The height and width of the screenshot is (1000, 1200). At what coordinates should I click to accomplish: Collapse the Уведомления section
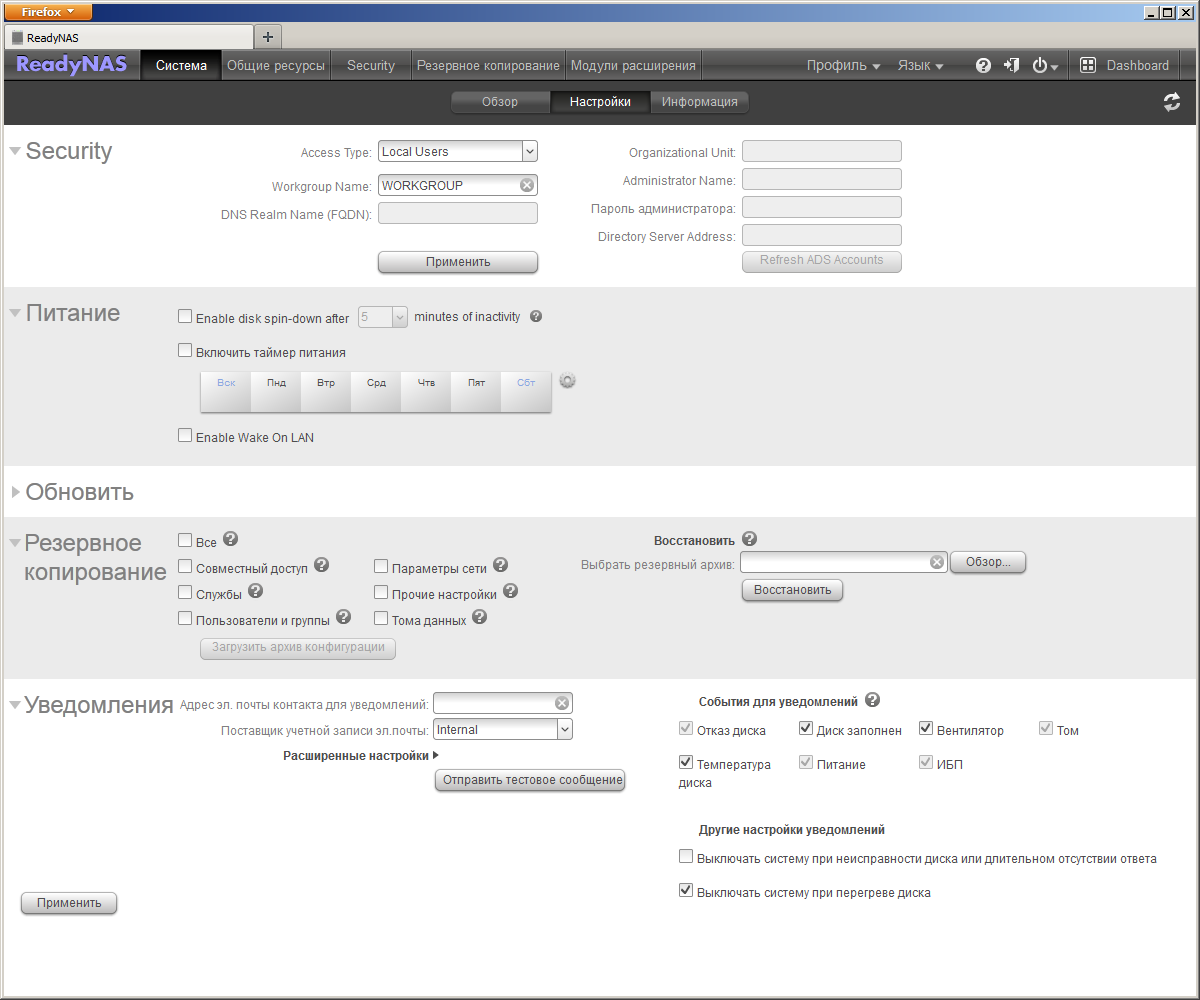click(x=15, y=705)
